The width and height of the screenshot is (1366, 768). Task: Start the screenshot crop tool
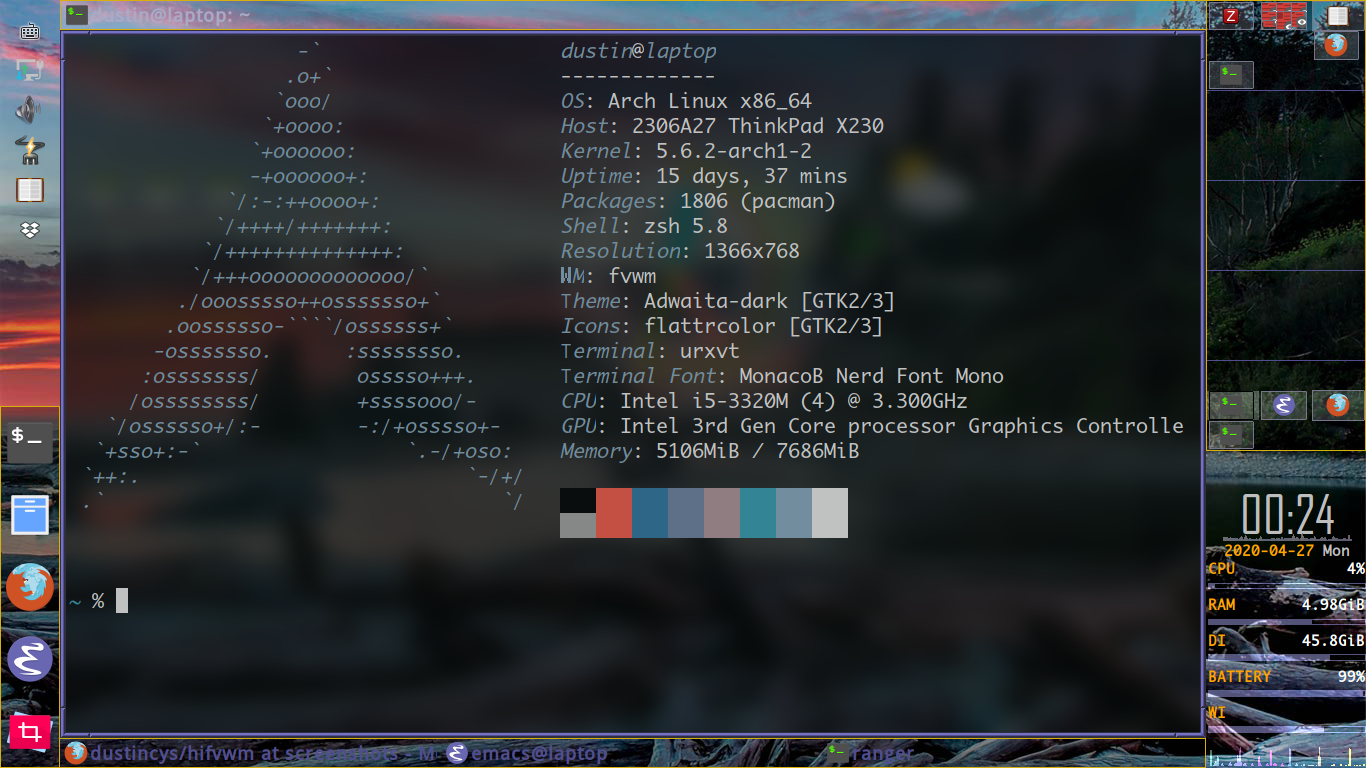(x=30, y=732)
